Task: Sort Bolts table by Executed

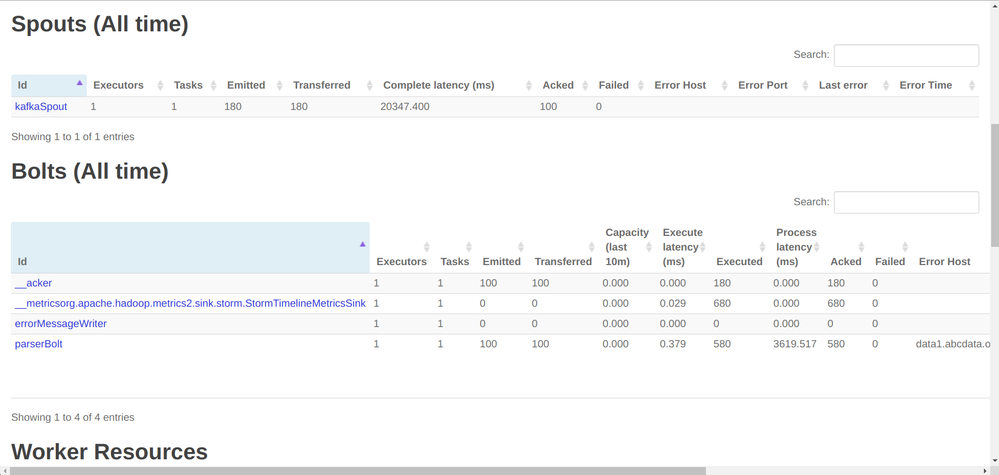Action: (740, 248)
